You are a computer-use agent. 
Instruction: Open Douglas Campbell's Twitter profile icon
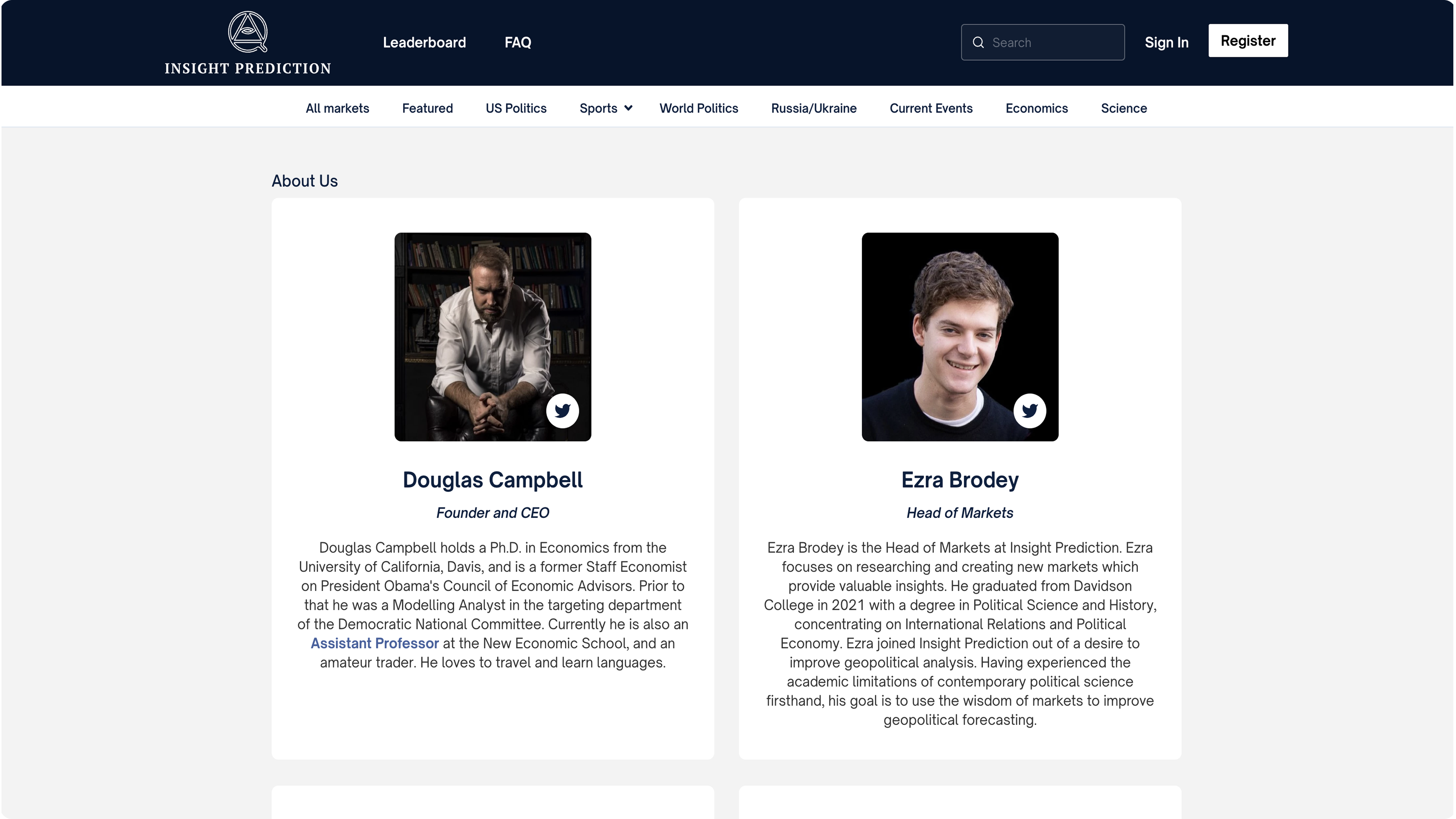[562, 410]
